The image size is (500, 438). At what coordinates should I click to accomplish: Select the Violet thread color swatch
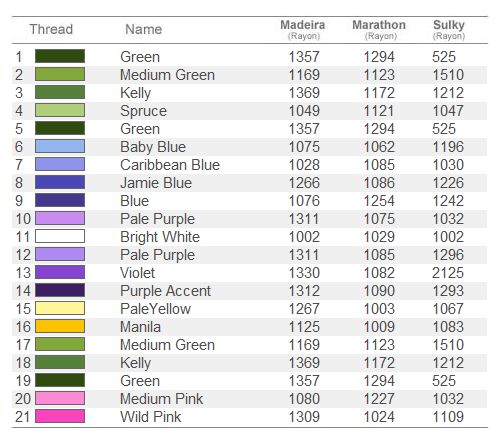pyautogui.click(x=60, y=272)
